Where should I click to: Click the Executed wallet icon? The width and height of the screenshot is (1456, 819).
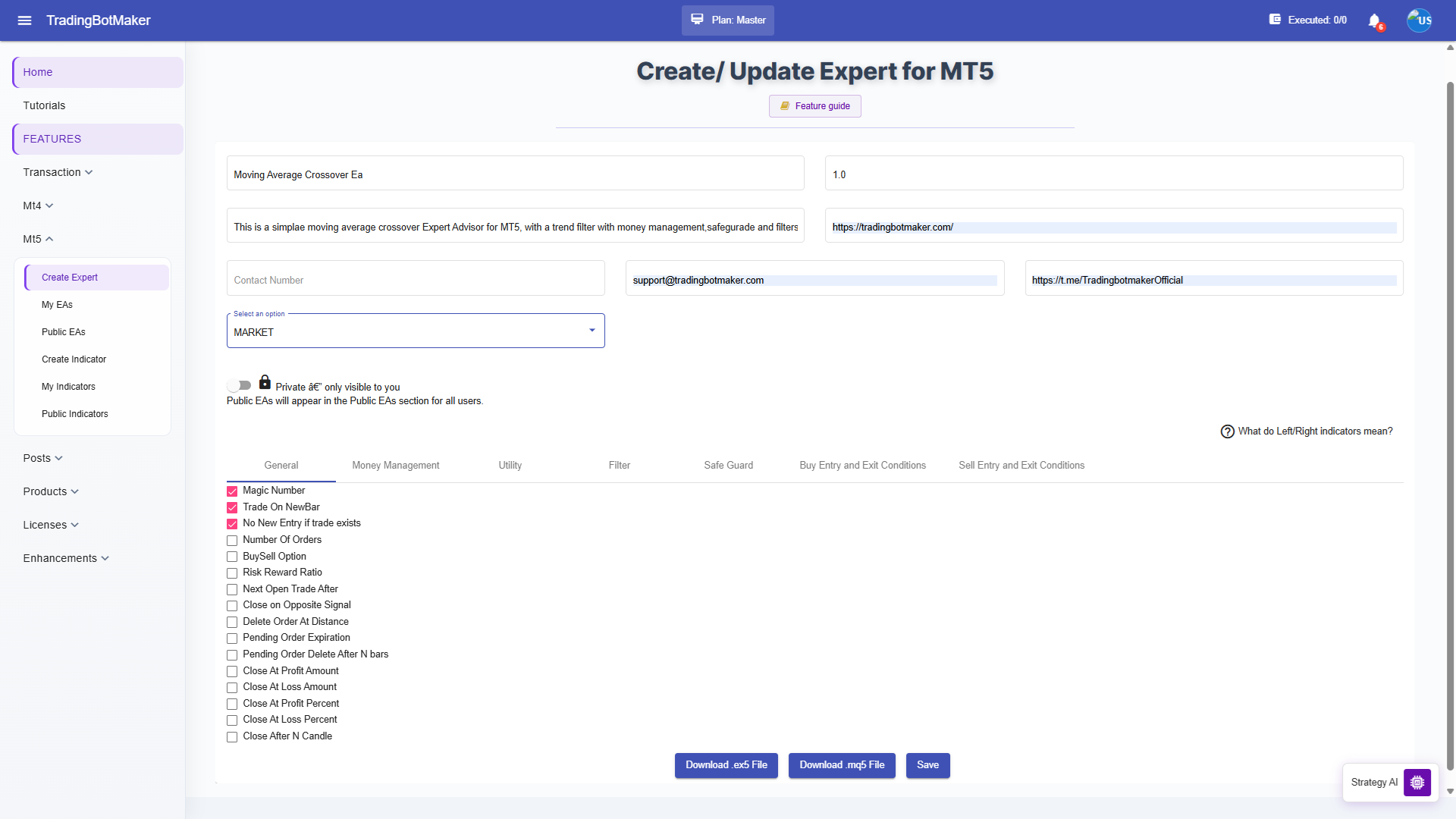(1275, 20)
